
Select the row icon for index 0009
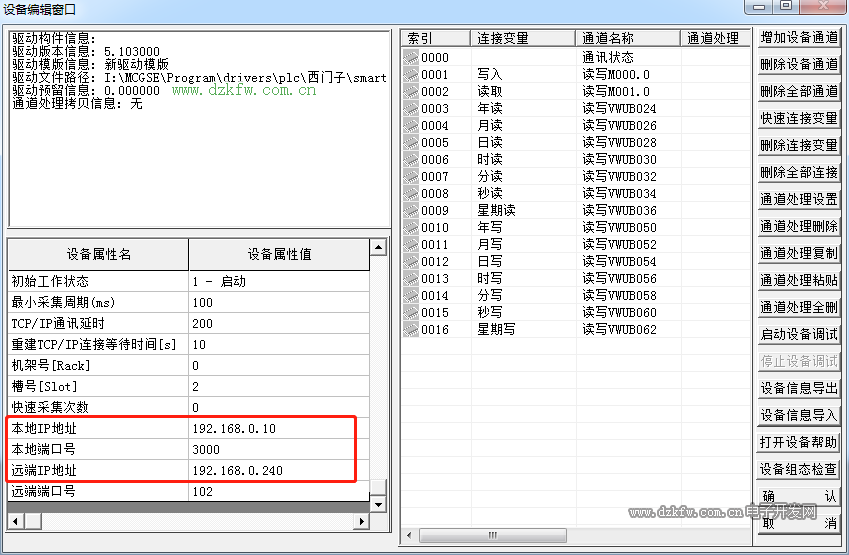pyautogui.click(x=411, y=211)
